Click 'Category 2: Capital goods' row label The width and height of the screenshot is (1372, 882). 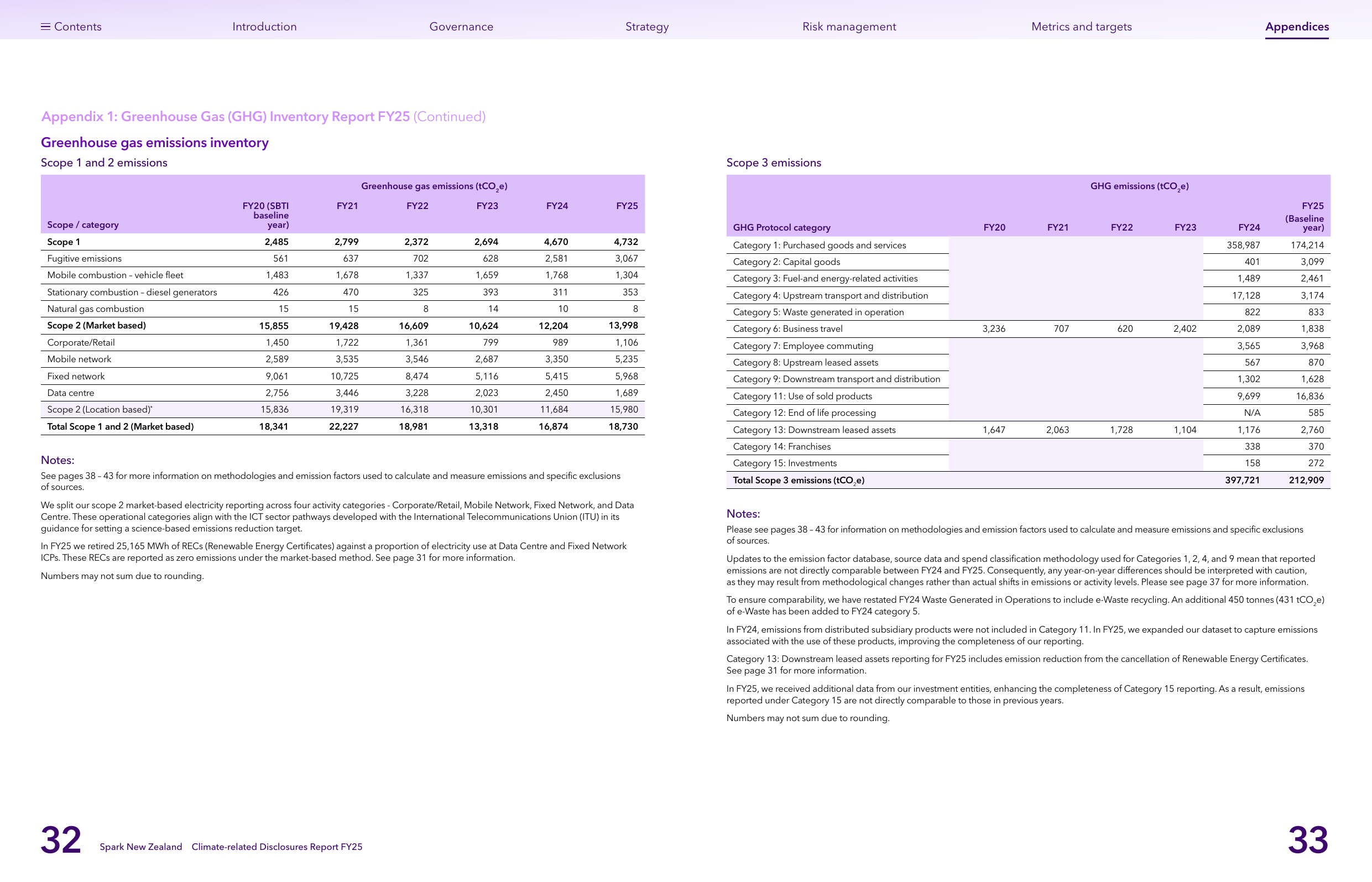pyautogui.click(x=786, y=262)
